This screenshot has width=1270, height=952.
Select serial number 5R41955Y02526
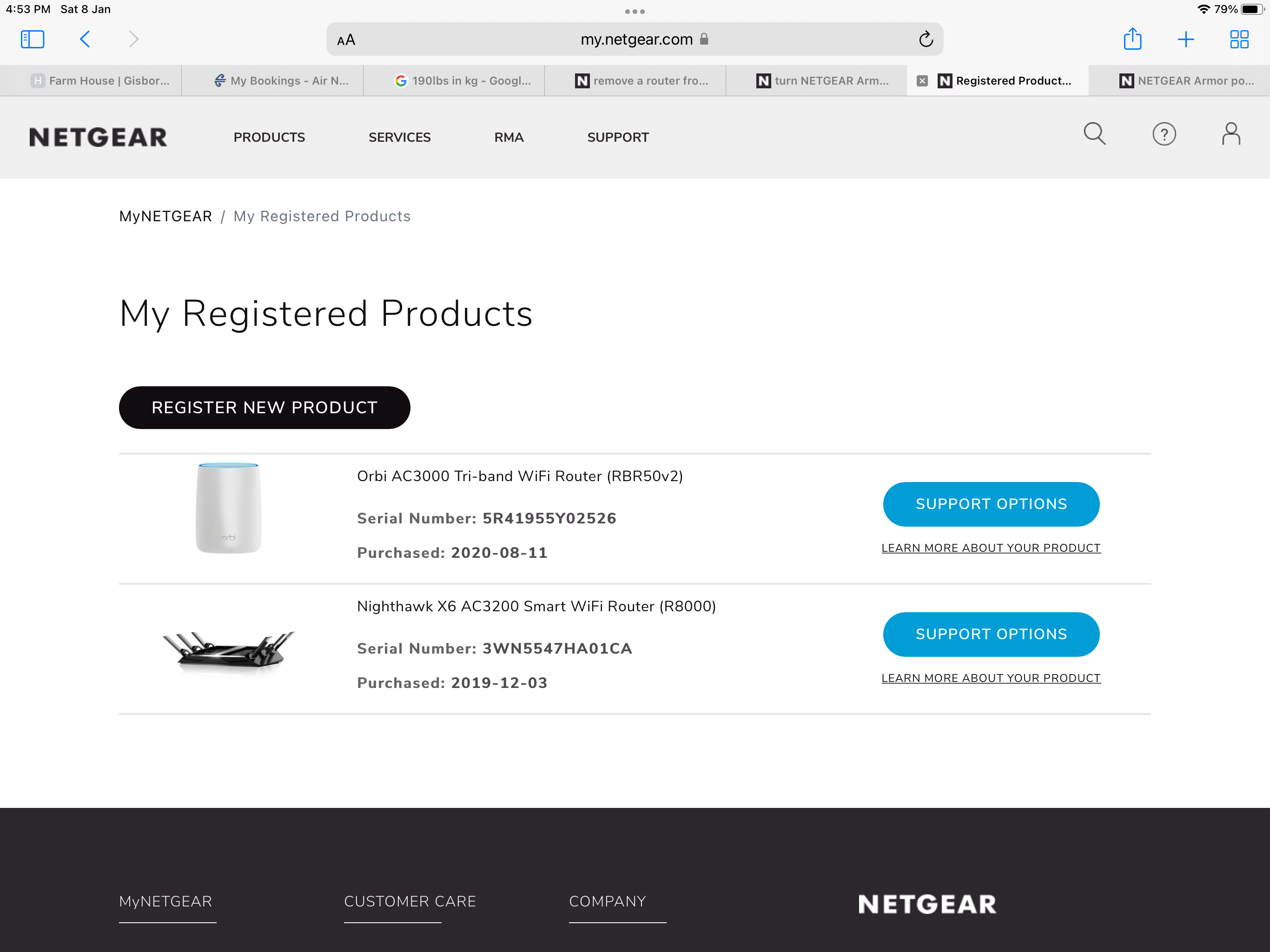549,518
